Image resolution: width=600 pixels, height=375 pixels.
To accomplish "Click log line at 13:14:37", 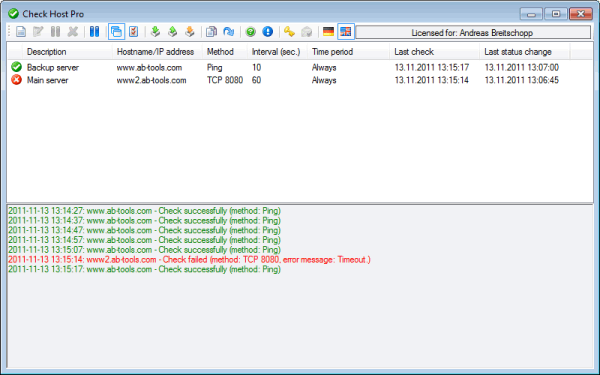I will [x=144, y=221].
